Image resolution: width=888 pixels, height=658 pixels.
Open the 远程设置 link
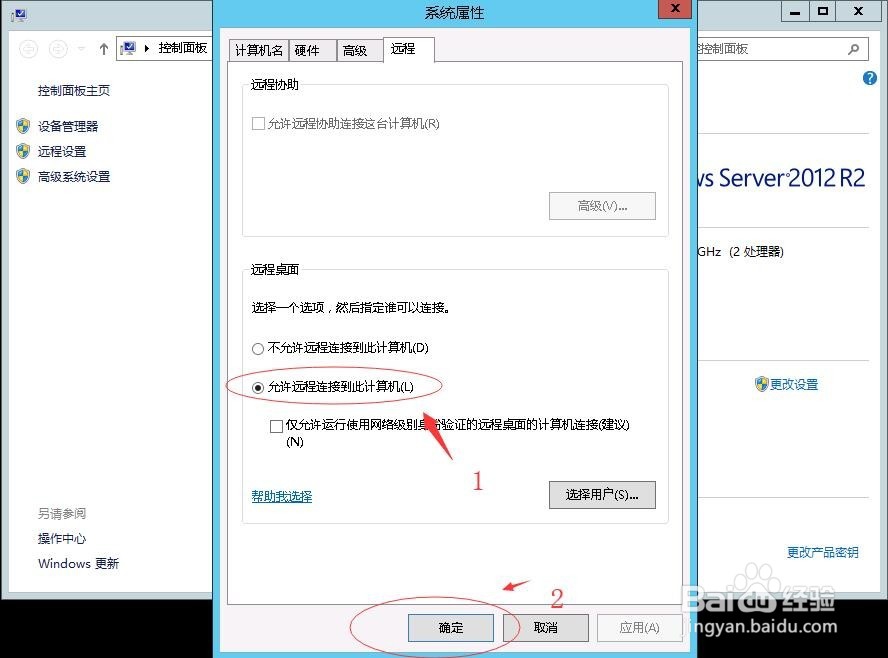[62, 151]
